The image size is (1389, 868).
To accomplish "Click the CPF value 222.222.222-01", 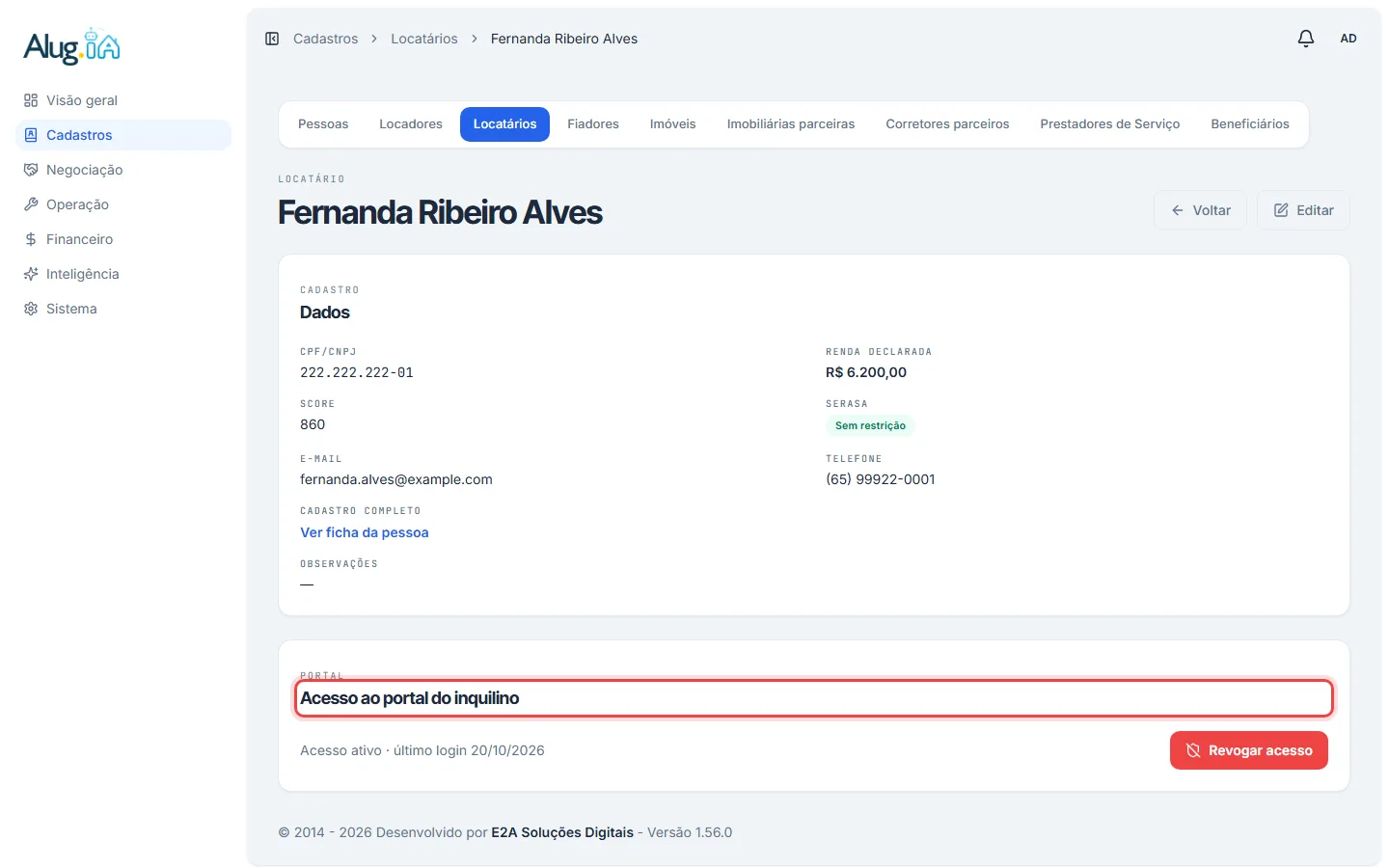I will (x=357, y=372).
